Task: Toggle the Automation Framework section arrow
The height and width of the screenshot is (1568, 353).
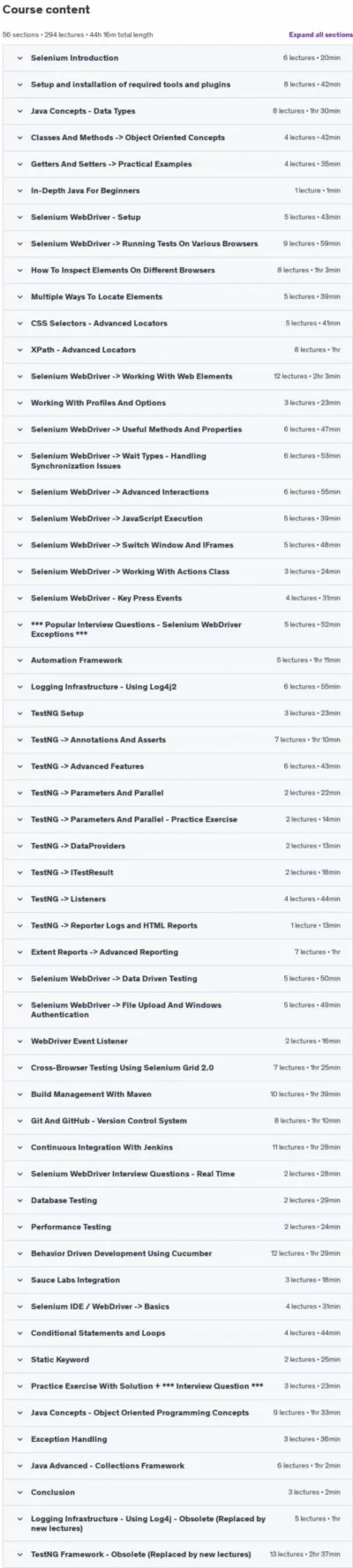Action: tap(20, 661)
